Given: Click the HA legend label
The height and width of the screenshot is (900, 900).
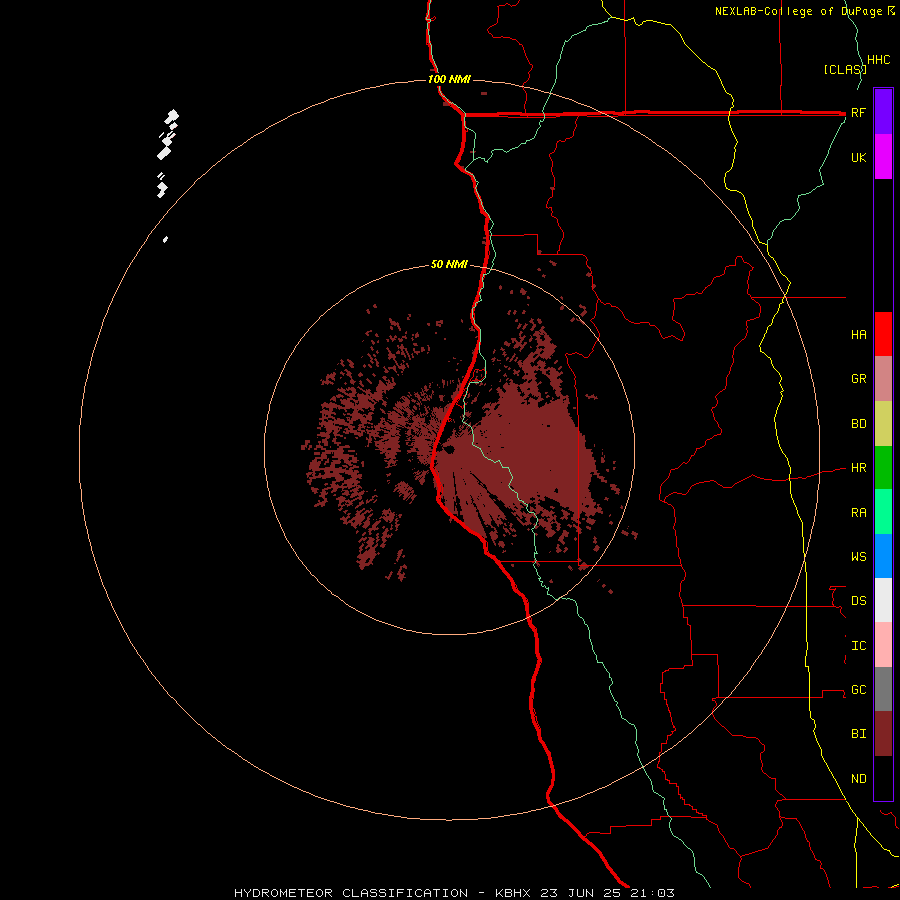Looking at the screenshot, I should pyautogui.click(x=859, y=335).
